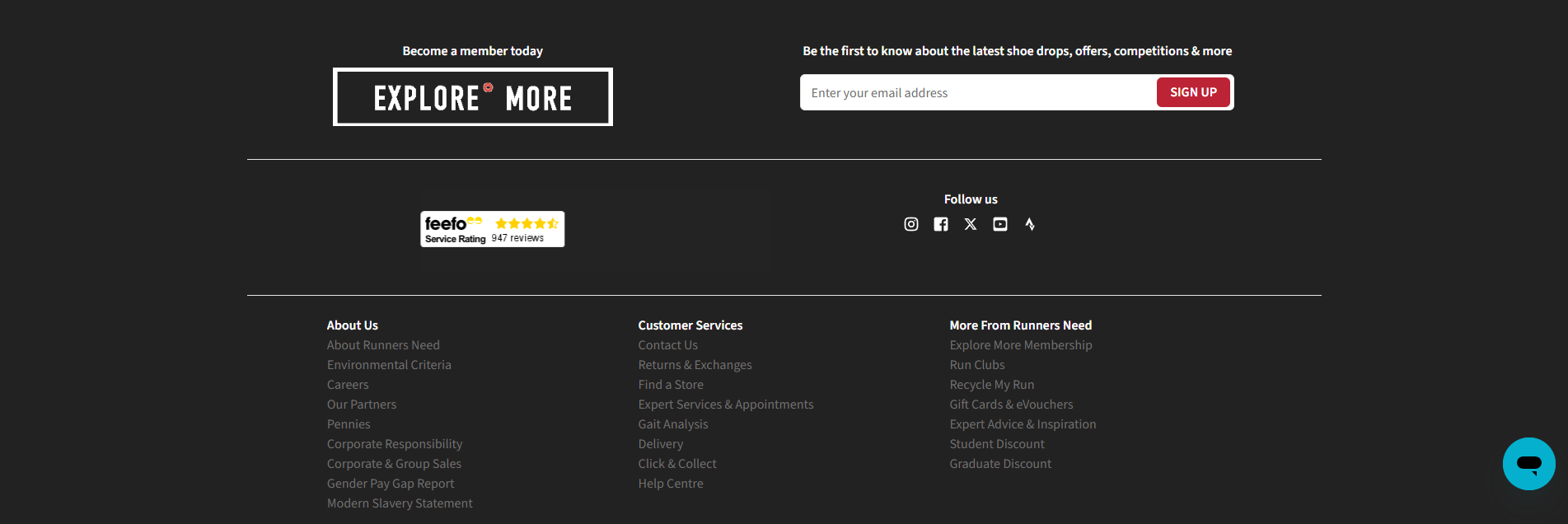Open About Runners Need link
Viewport: 1568px width, 524px height.
point(383,345)
